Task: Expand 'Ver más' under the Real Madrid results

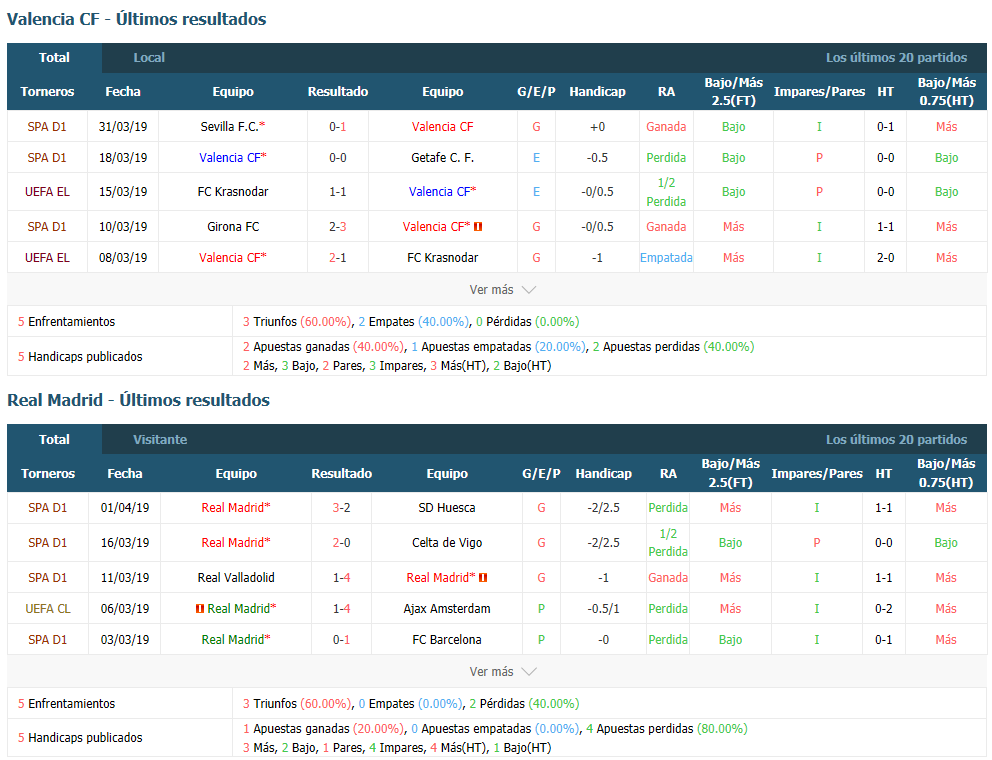Action: click(502, 671)
